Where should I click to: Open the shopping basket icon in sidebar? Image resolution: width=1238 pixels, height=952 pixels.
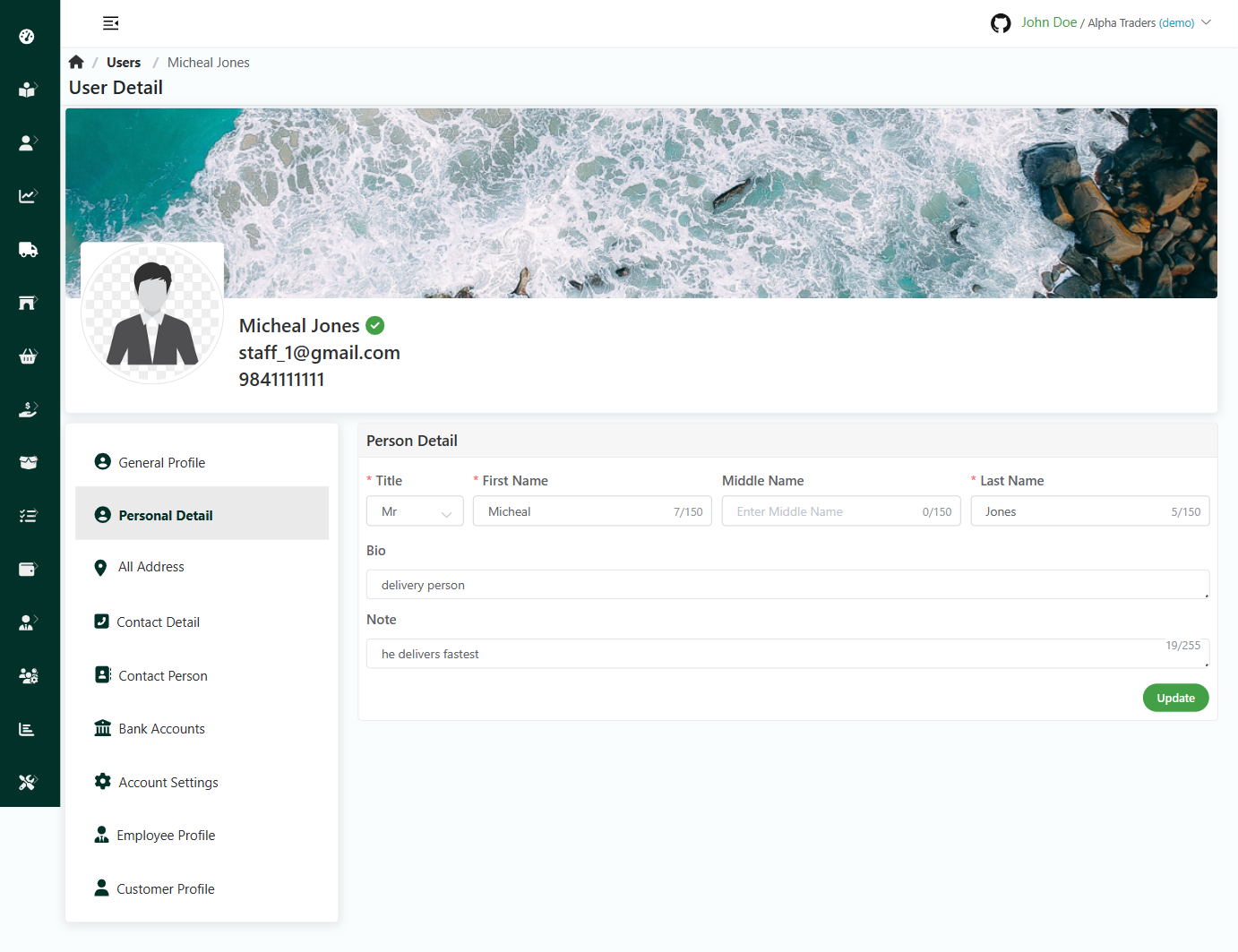pyautogui.click(x=28, y=356)
